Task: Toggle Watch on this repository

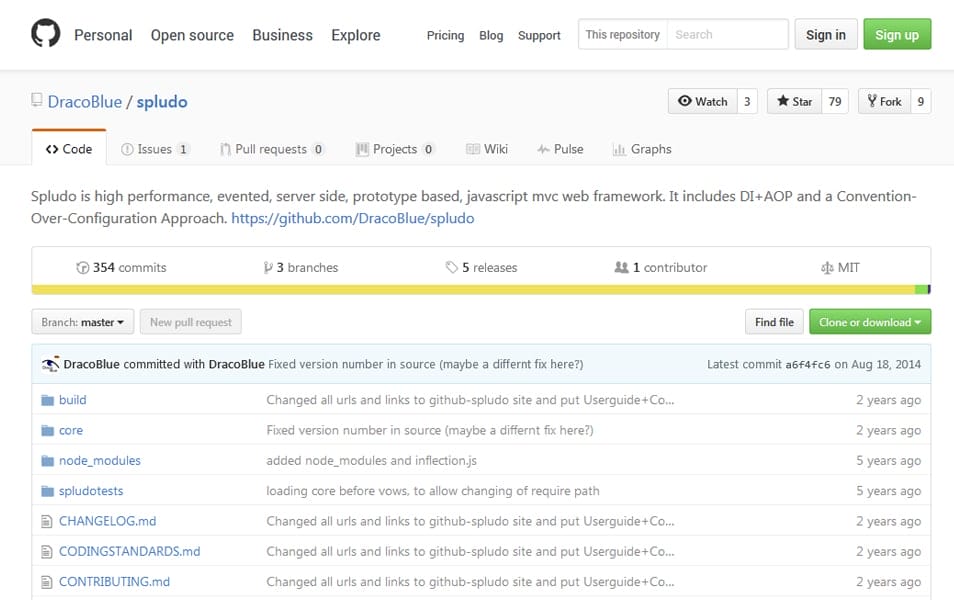Action: (x=704, y=101)
